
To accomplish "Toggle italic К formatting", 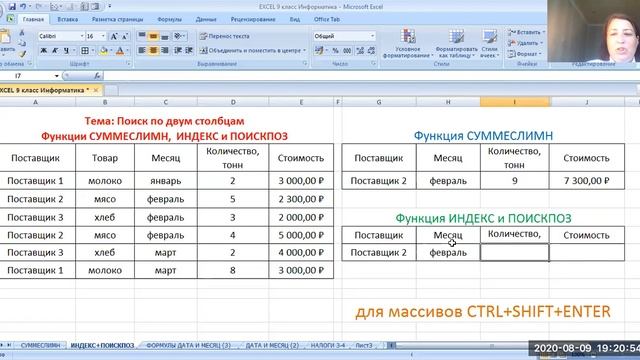I will [55, 51].
